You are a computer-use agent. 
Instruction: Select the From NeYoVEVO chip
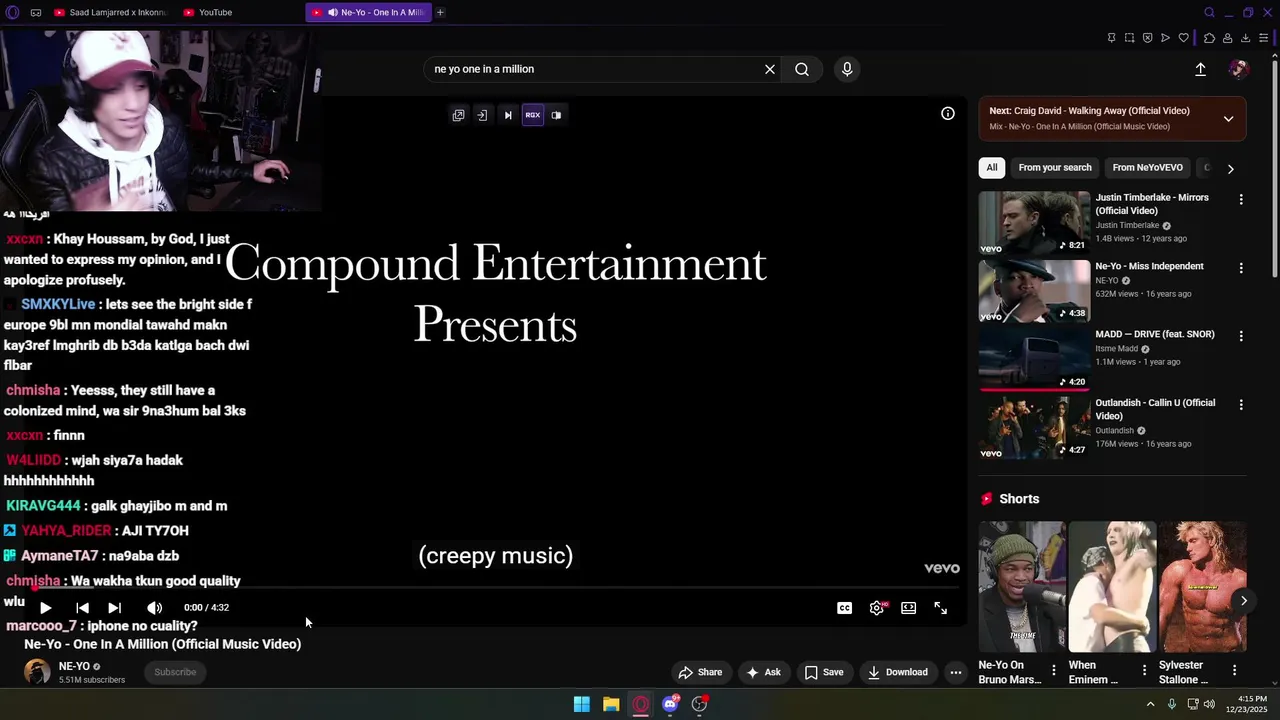coord(1147,168)
